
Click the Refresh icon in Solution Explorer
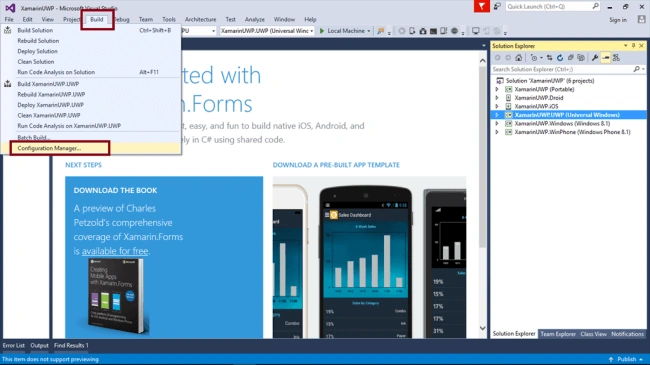pyautogui.click(x=560, y=58)
